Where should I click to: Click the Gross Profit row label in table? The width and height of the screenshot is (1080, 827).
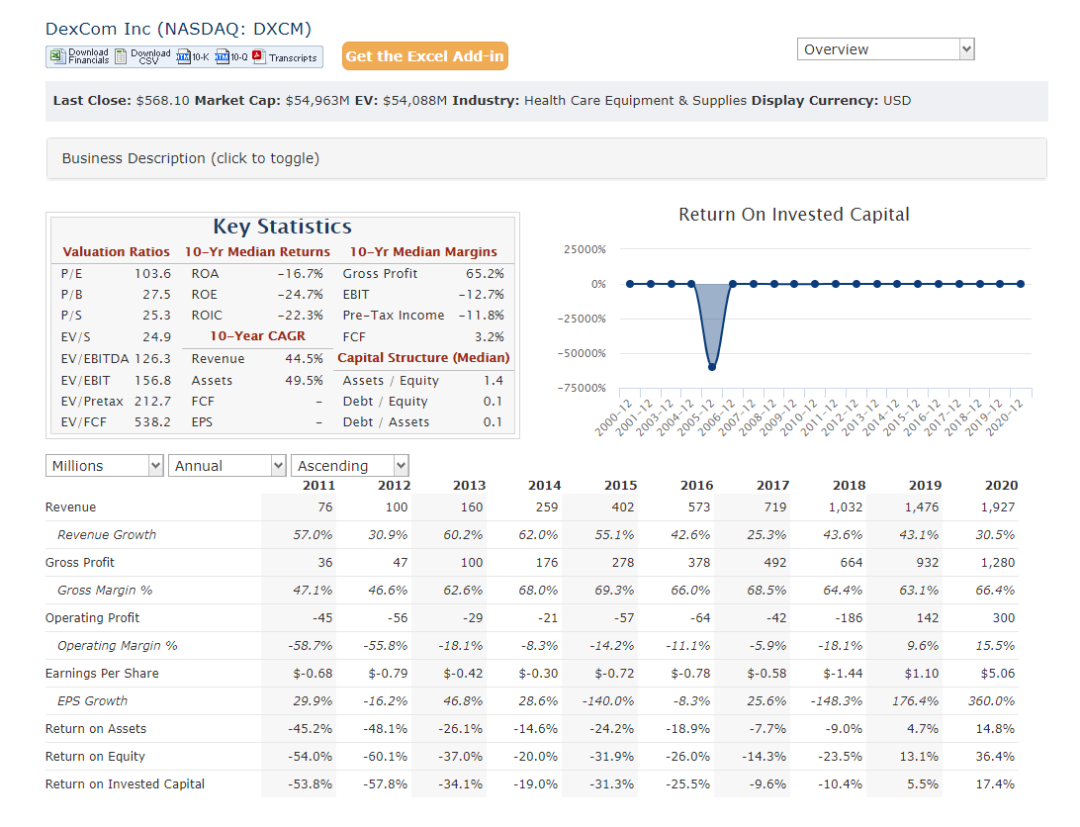80,563
